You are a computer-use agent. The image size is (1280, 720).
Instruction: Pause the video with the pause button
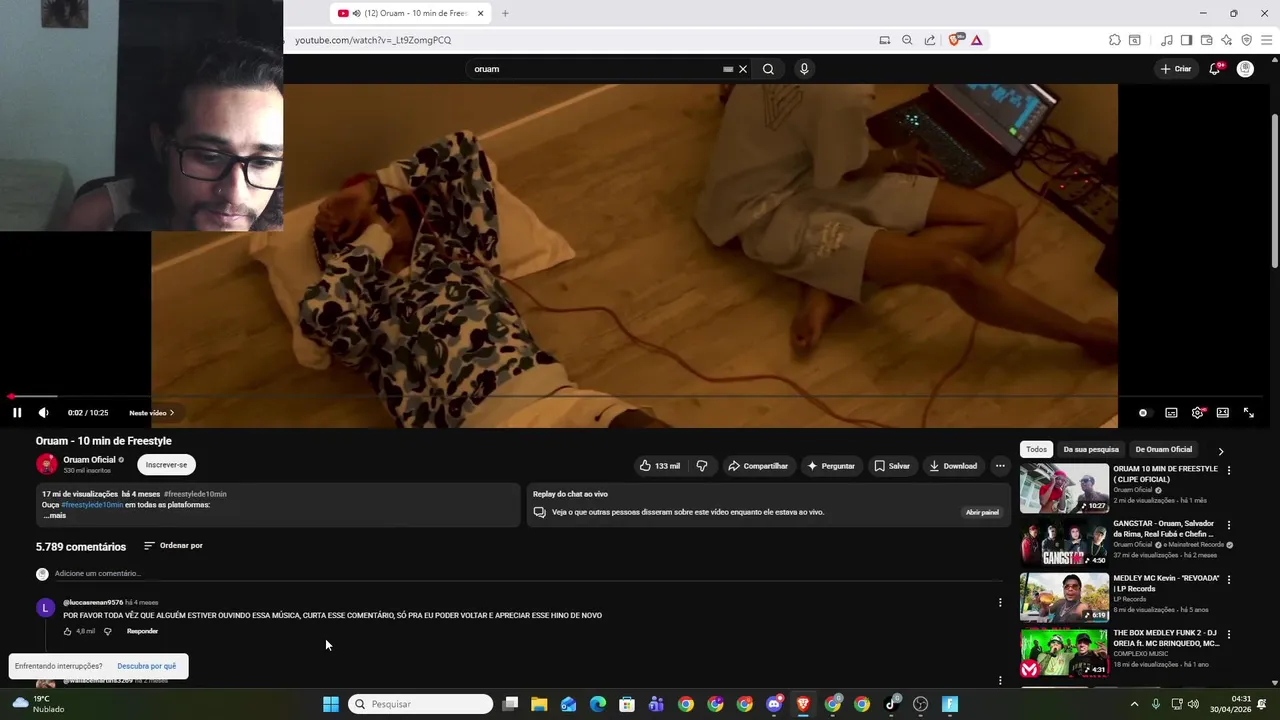17,413
